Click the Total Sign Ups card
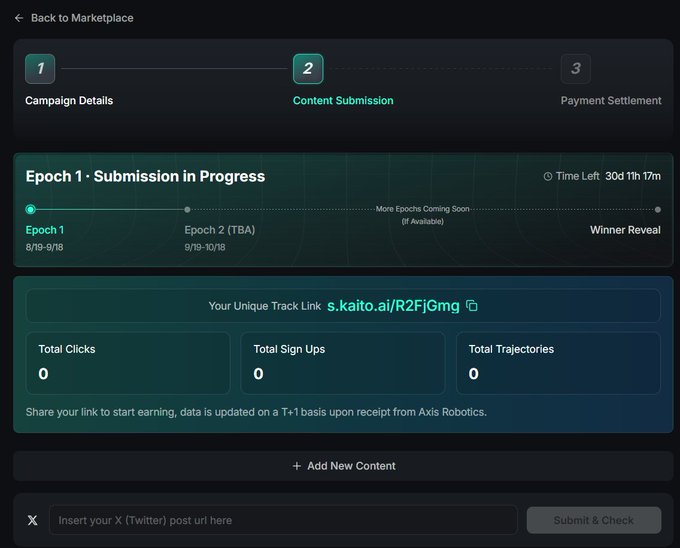Viewport: 680px width, 548px height. tap(343, 363)
